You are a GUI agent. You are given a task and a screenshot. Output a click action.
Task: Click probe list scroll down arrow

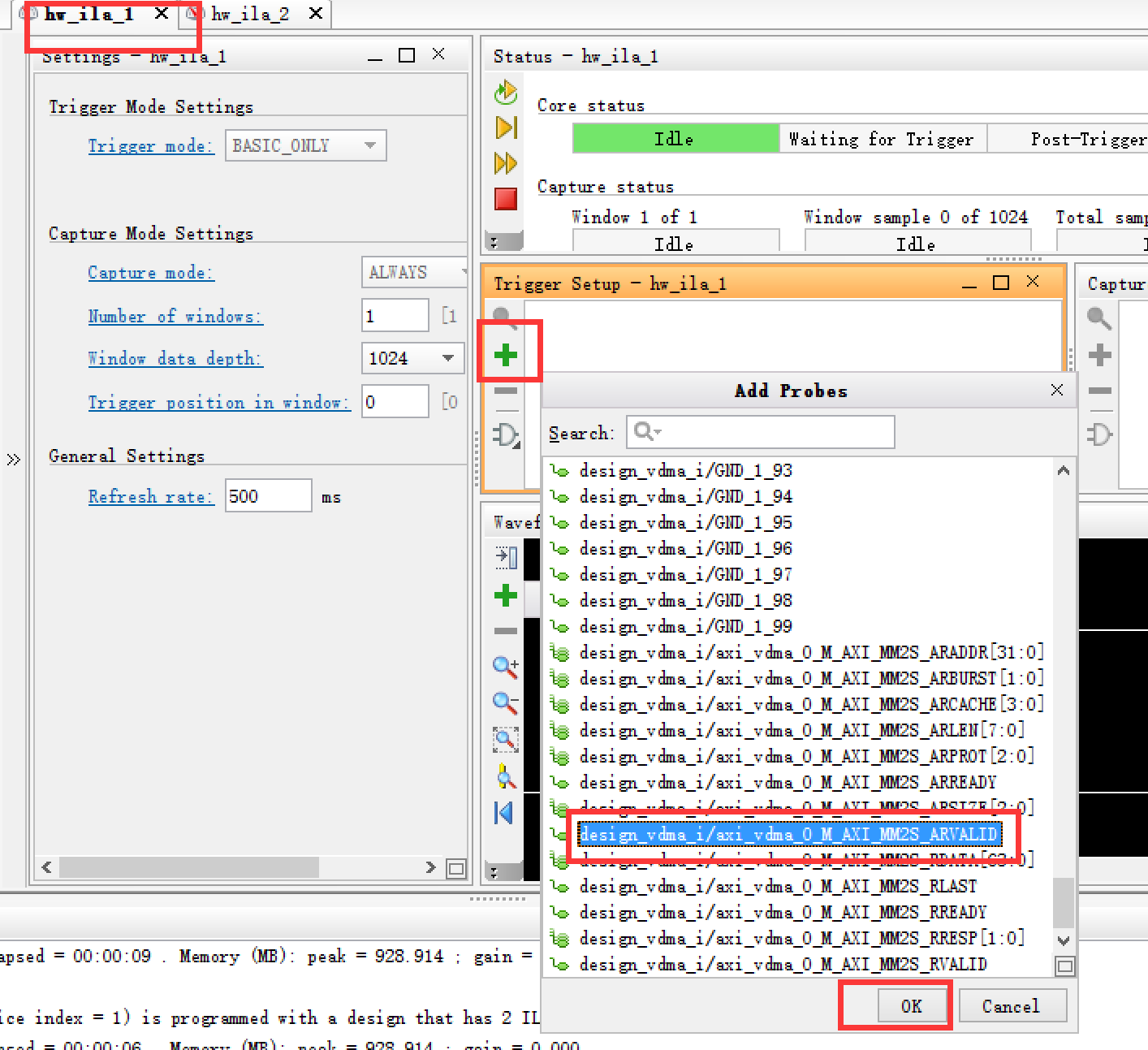(1064, 940)
